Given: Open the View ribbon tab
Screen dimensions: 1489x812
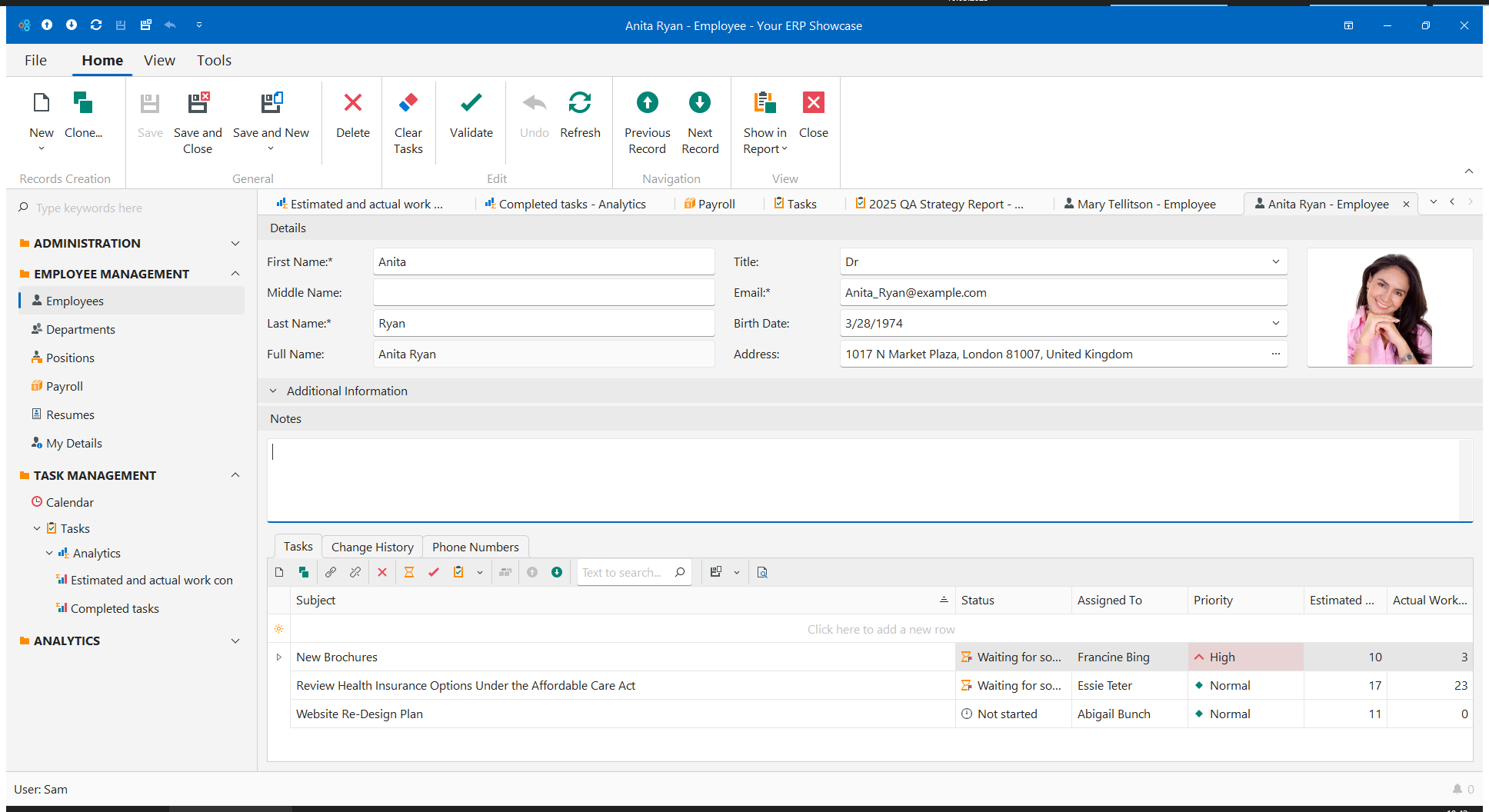Looking at the screenshot, I should pyautogui.click(x=159, y=61).
